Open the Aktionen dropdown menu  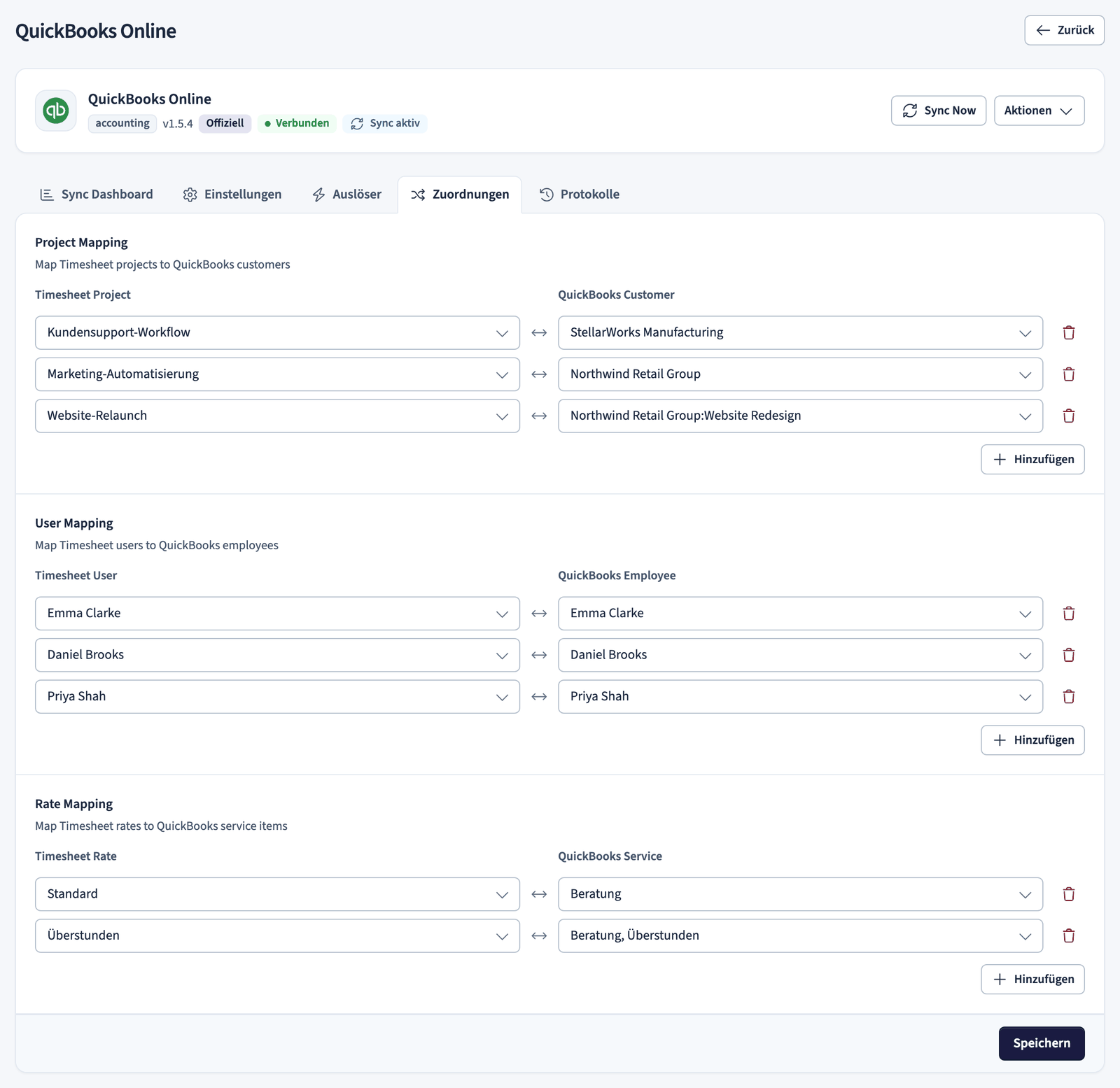(x=1039, y=111)
